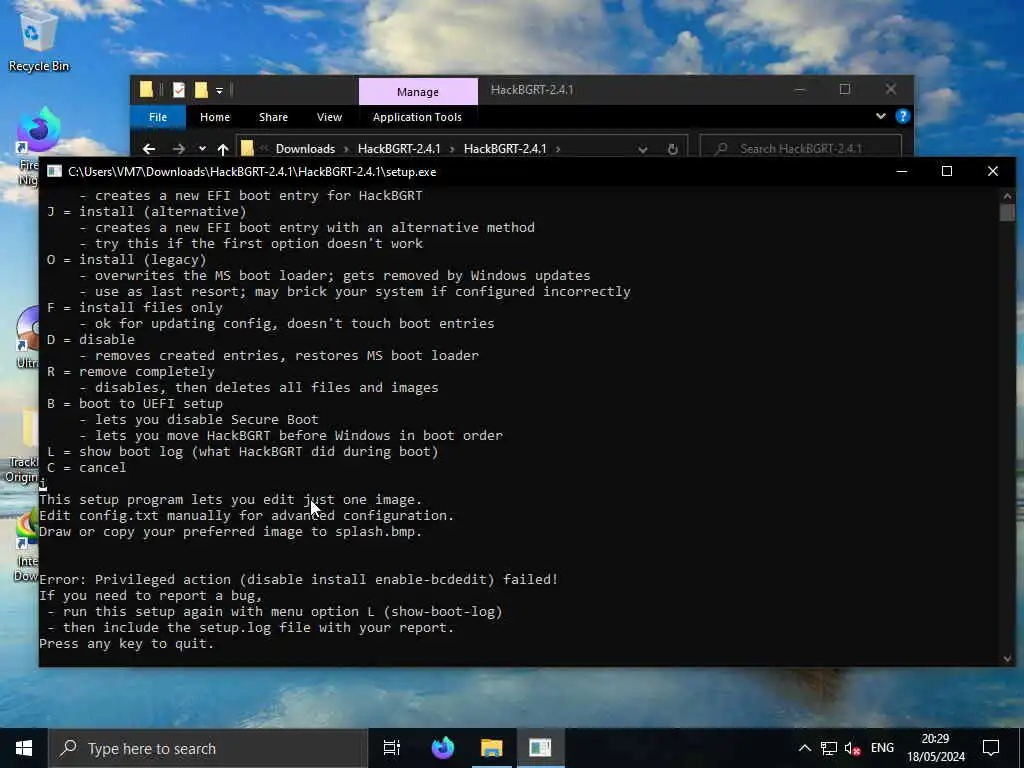Expand address bar history dropdown
Viewport: 1024px width, 768px height.
[x=643, y=149]
